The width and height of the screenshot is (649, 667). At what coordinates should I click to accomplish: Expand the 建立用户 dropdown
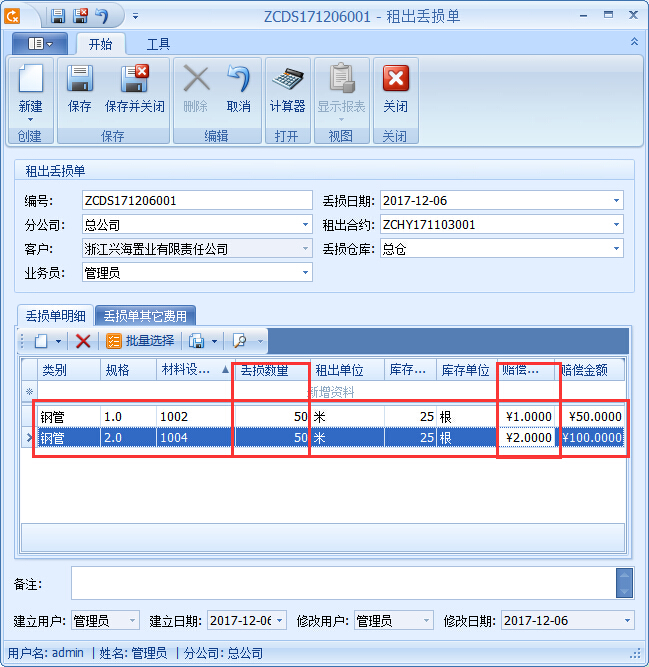coord(132,620)
